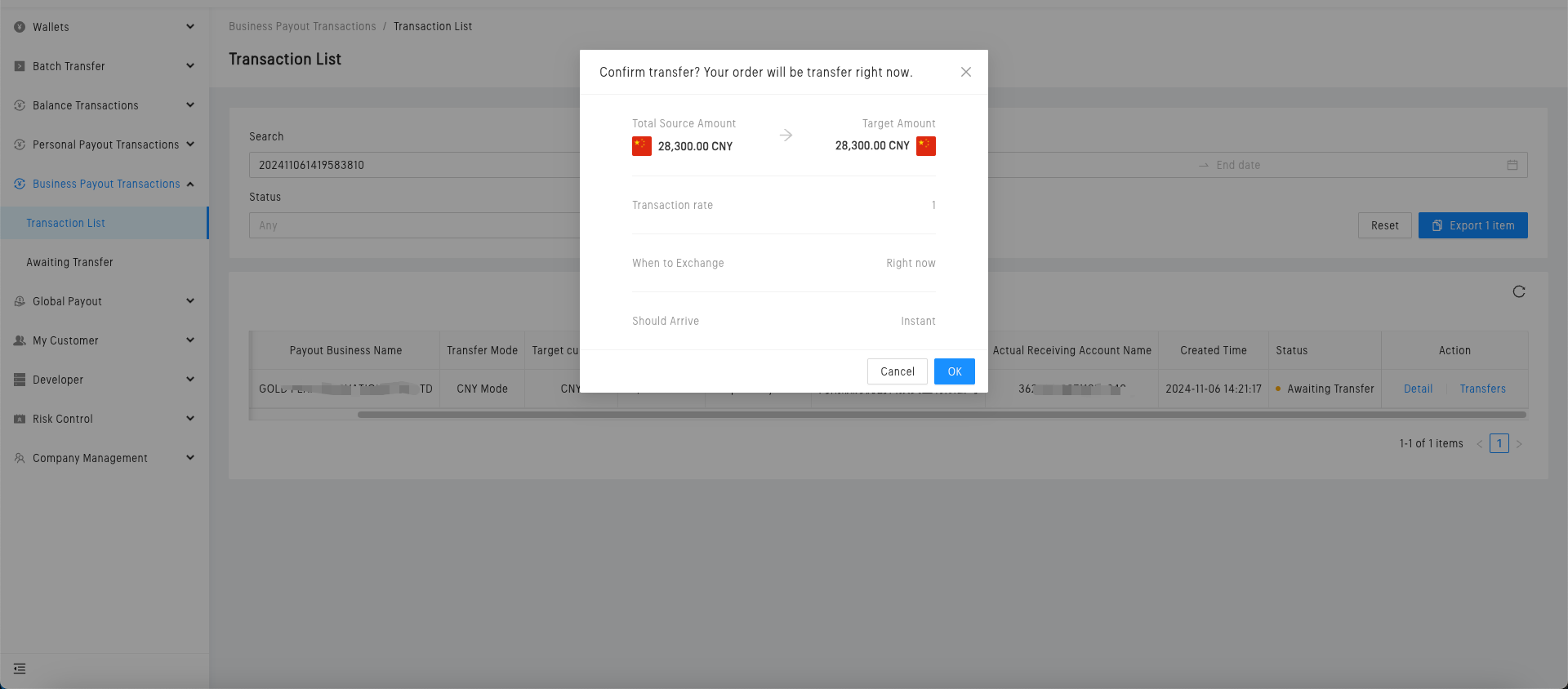Click the Awaiting Transfer status cell
The width and height of the screenshot is (1568, 689).
[x=1325, y=389]
